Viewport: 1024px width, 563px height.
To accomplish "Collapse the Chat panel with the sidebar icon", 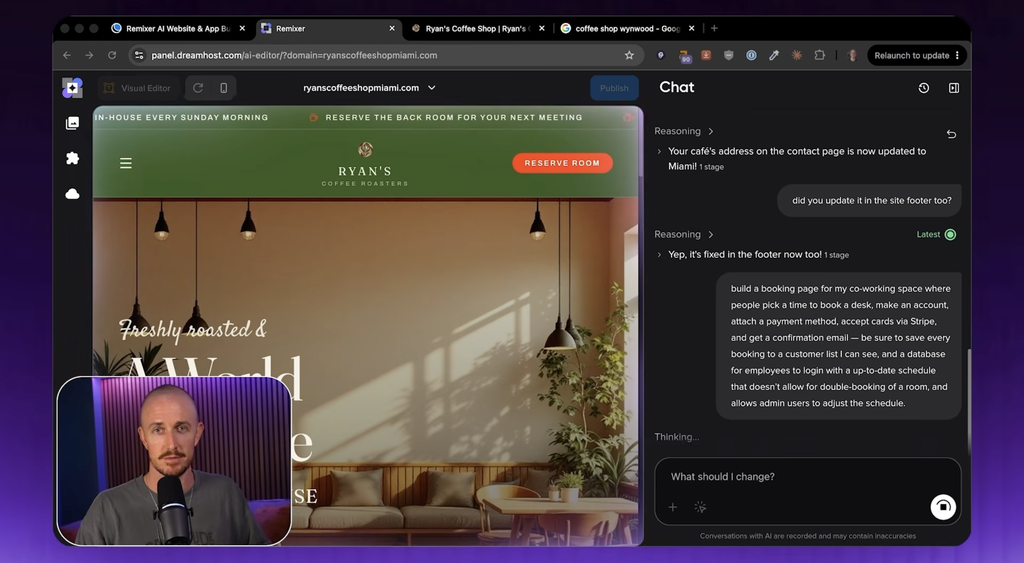I will pyautogui.click(x=953, y=88).
